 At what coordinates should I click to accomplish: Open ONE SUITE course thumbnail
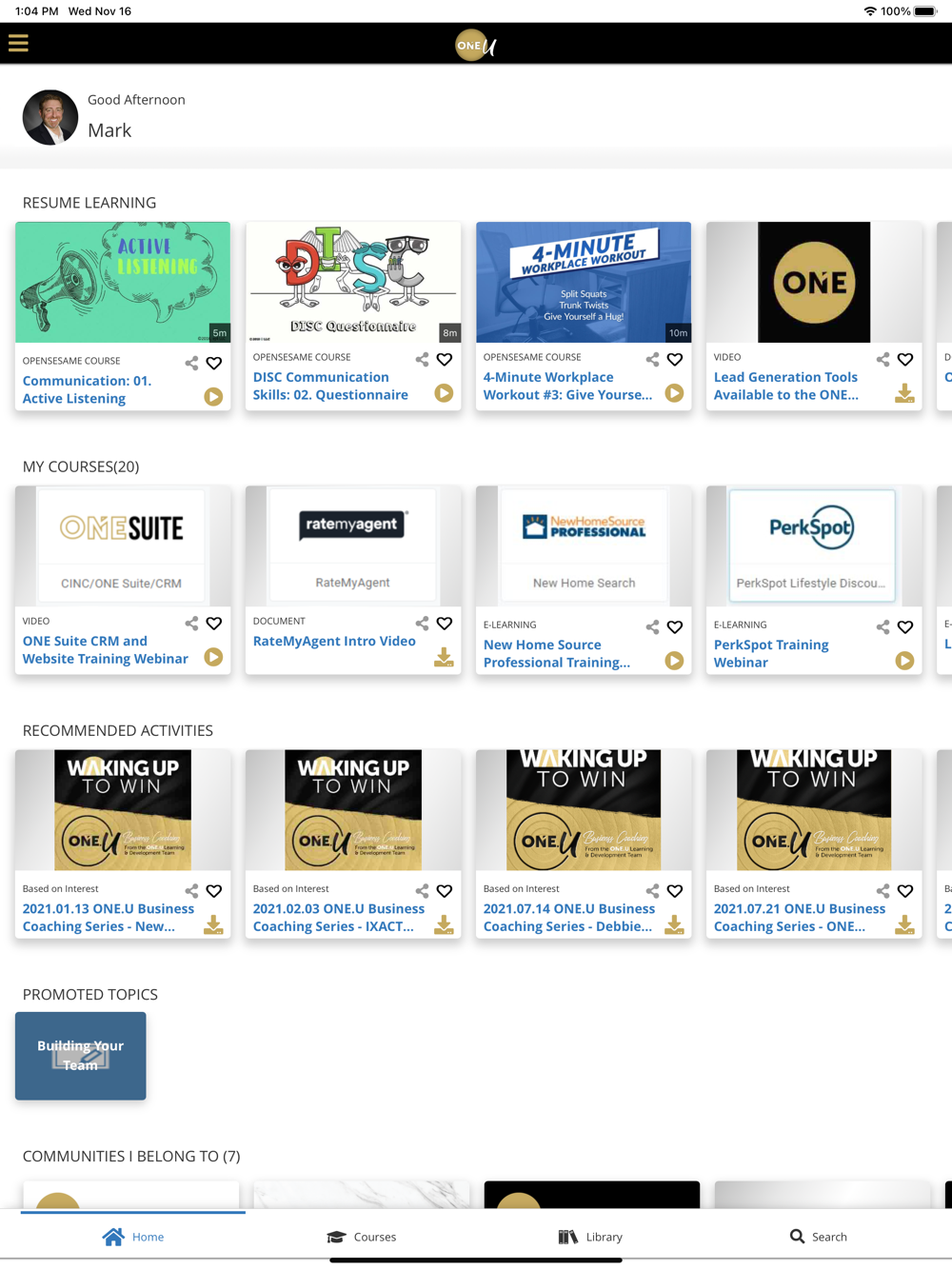point(123,546)
